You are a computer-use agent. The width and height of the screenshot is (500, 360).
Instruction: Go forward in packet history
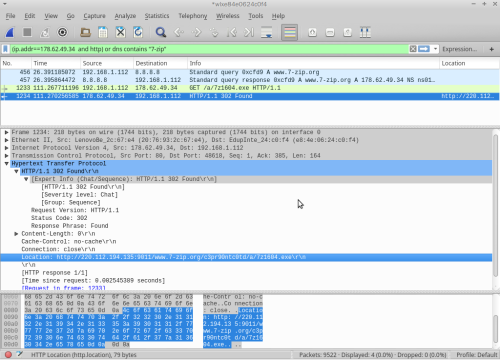coord(197,32)
